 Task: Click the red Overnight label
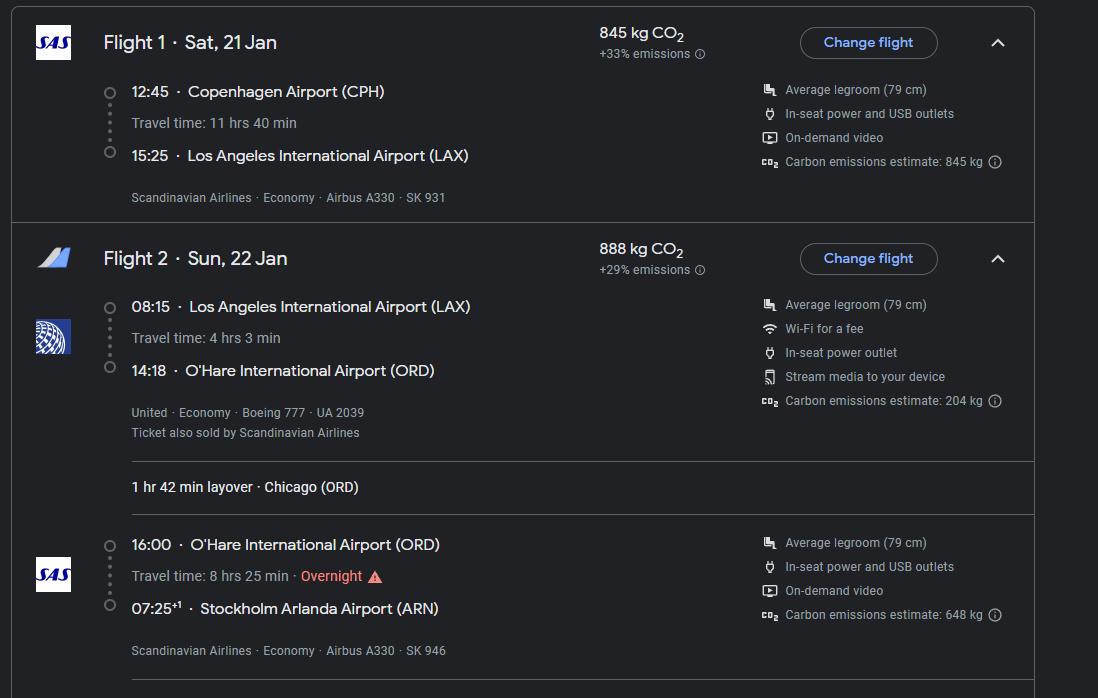coord(331,577)
